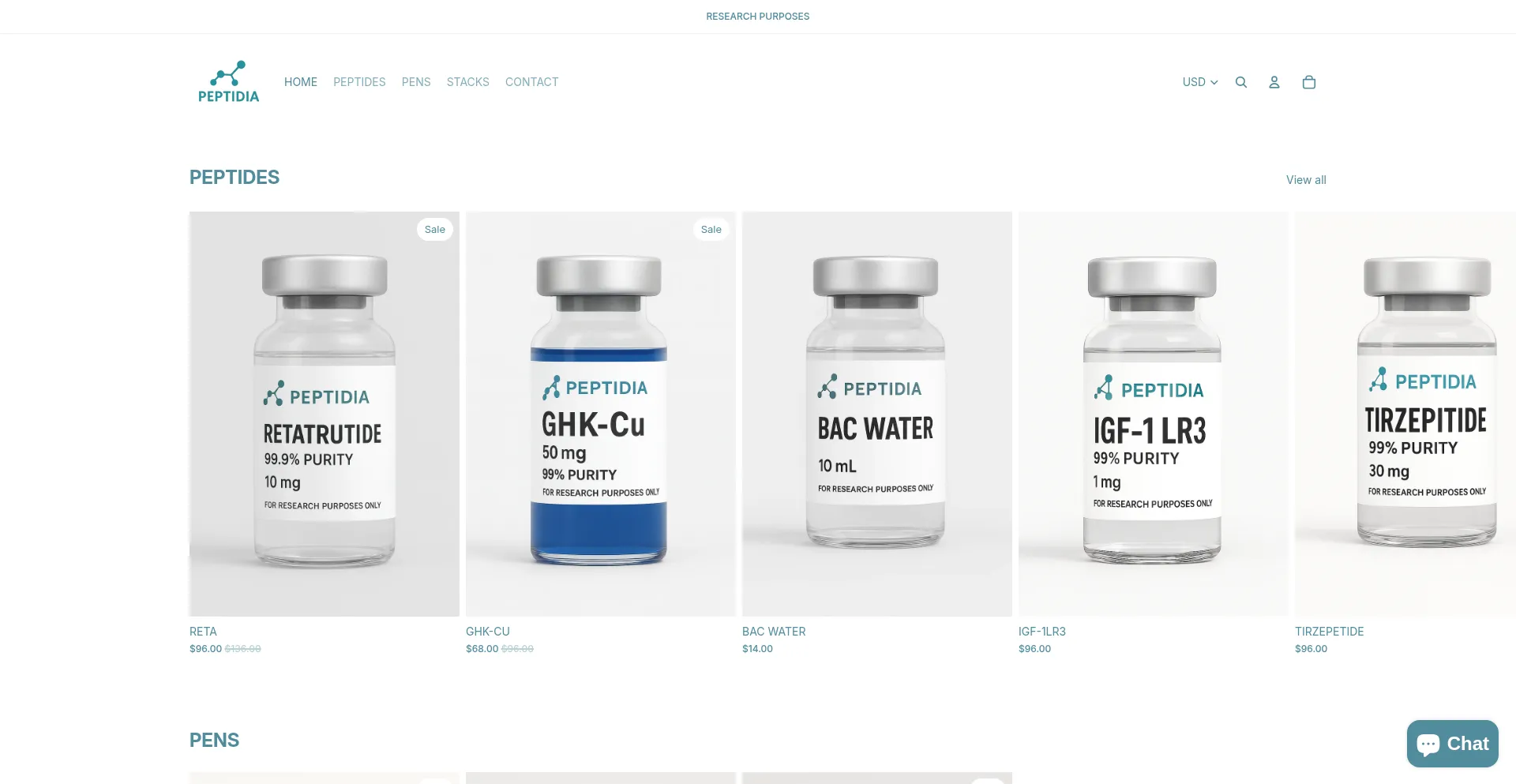Click the BAC WATER product title

[774, 632]
